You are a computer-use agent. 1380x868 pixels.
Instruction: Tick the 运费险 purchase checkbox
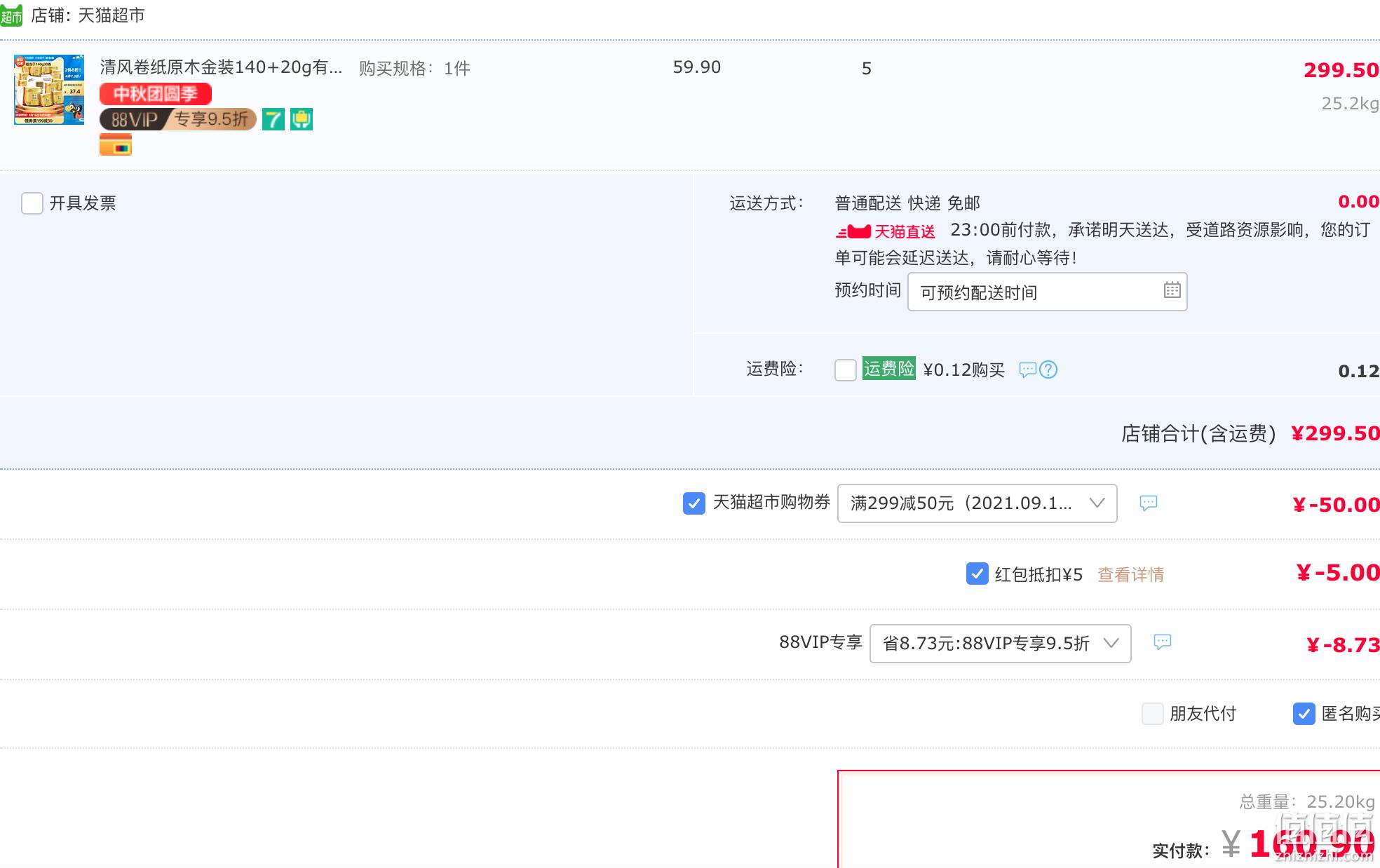(x=846, y=369)
